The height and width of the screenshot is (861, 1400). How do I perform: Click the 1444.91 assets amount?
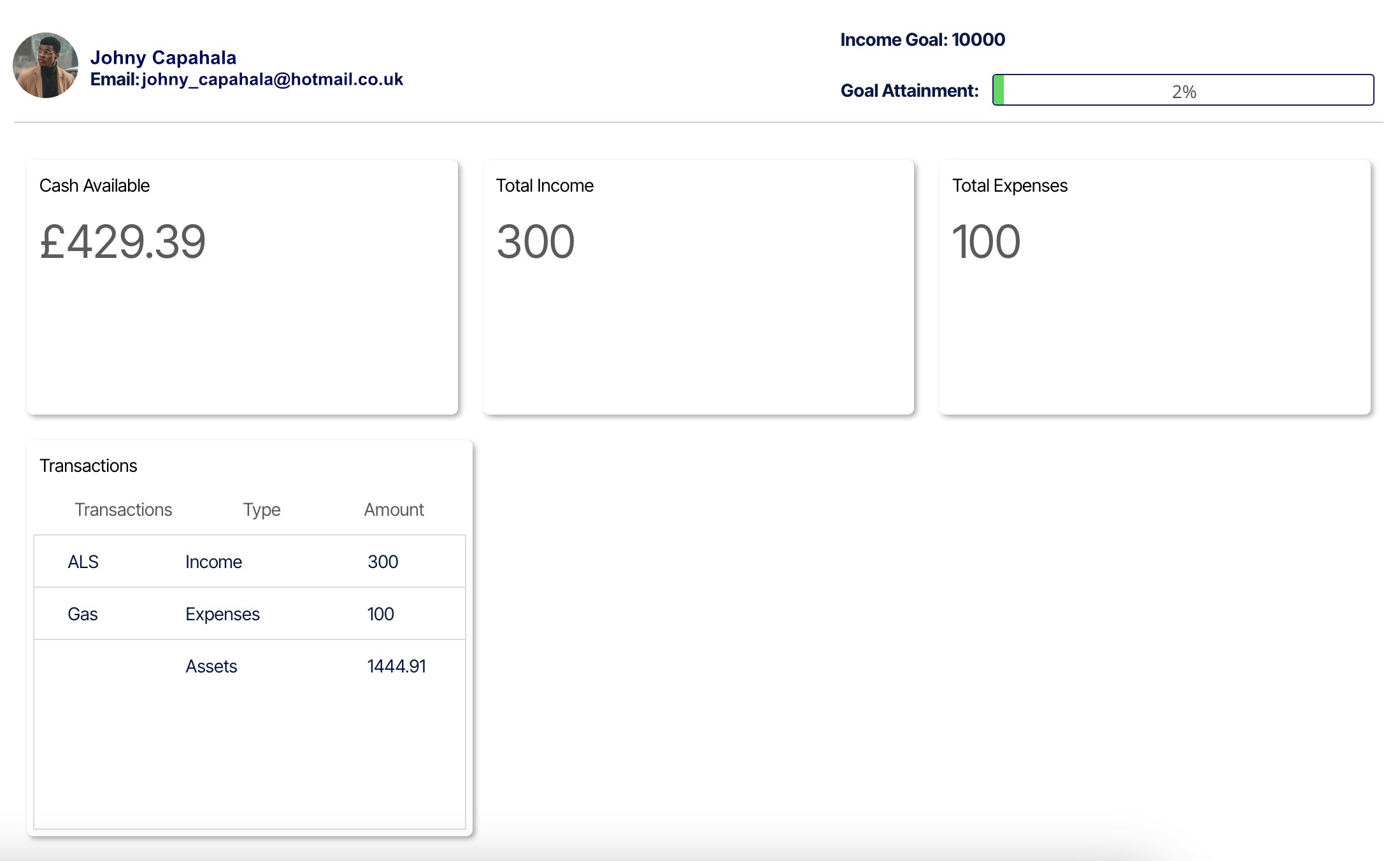pyautogui.click(x=396, y=666)
